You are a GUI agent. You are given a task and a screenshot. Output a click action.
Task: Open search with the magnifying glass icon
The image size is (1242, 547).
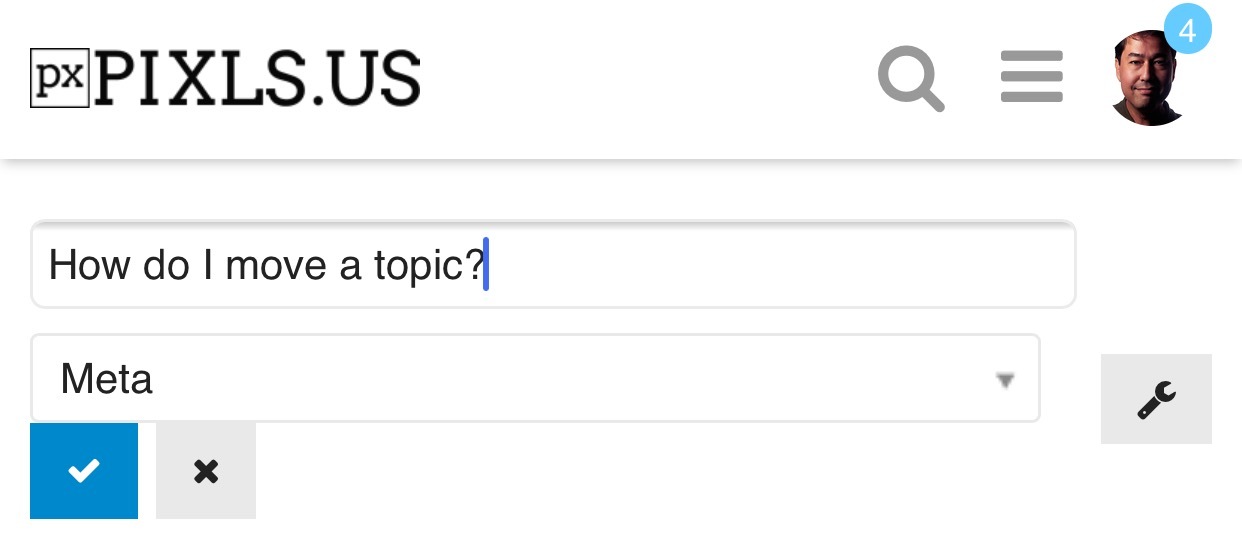911,79
